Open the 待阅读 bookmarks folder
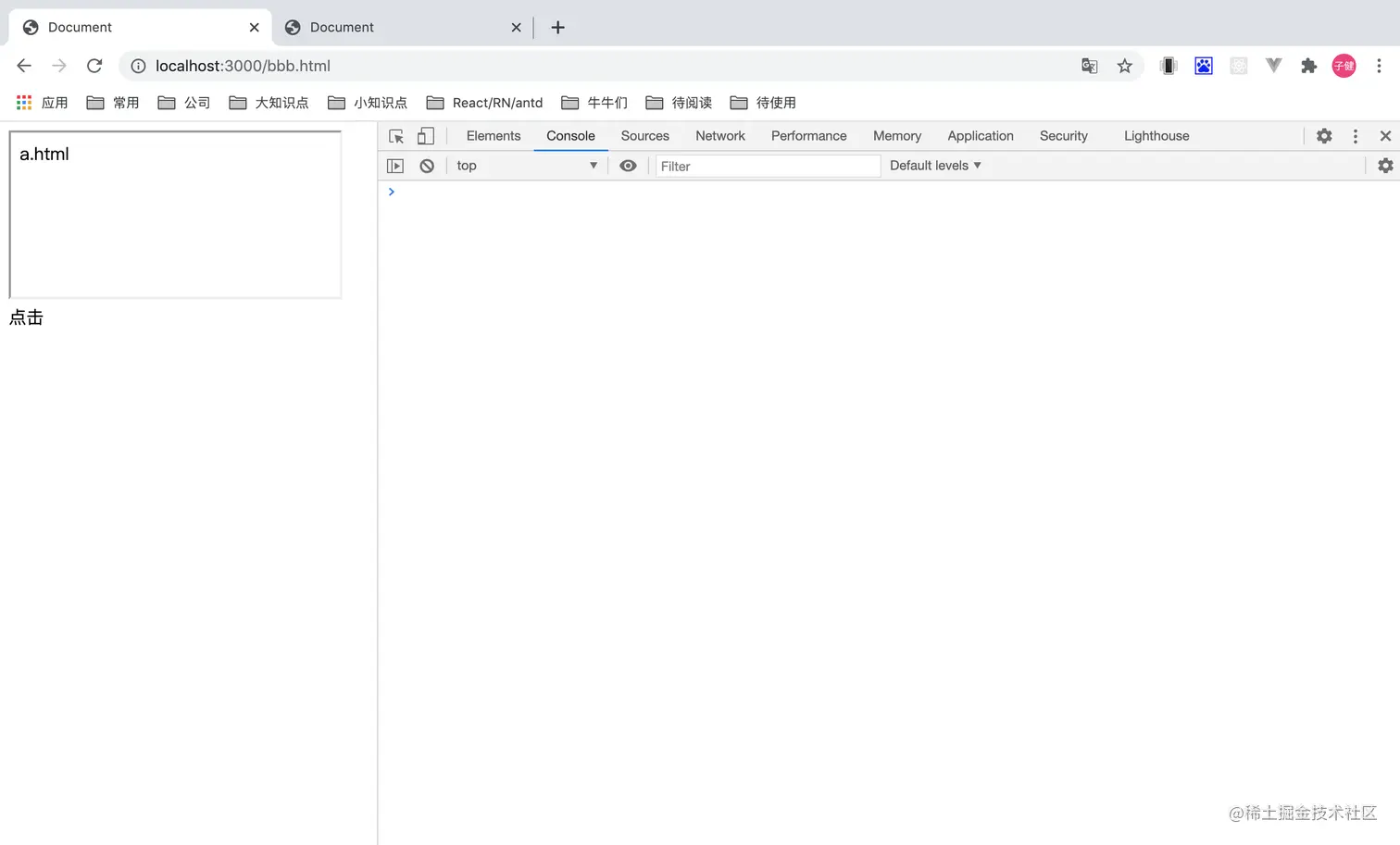 coord(679,103)
